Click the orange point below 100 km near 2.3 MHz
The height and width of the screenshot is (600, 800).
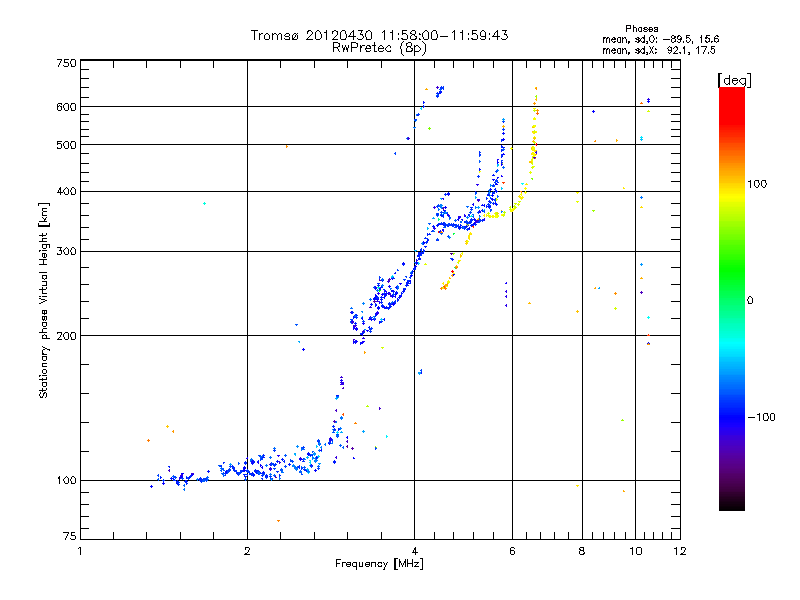pyautogui.click(x=278, y=521)
